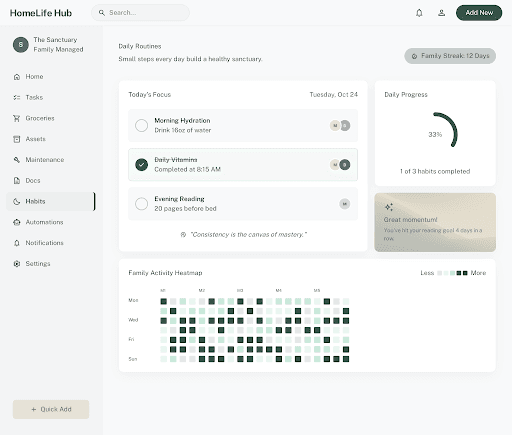
Task: Click the Add New button
Action: coord(479,13)
